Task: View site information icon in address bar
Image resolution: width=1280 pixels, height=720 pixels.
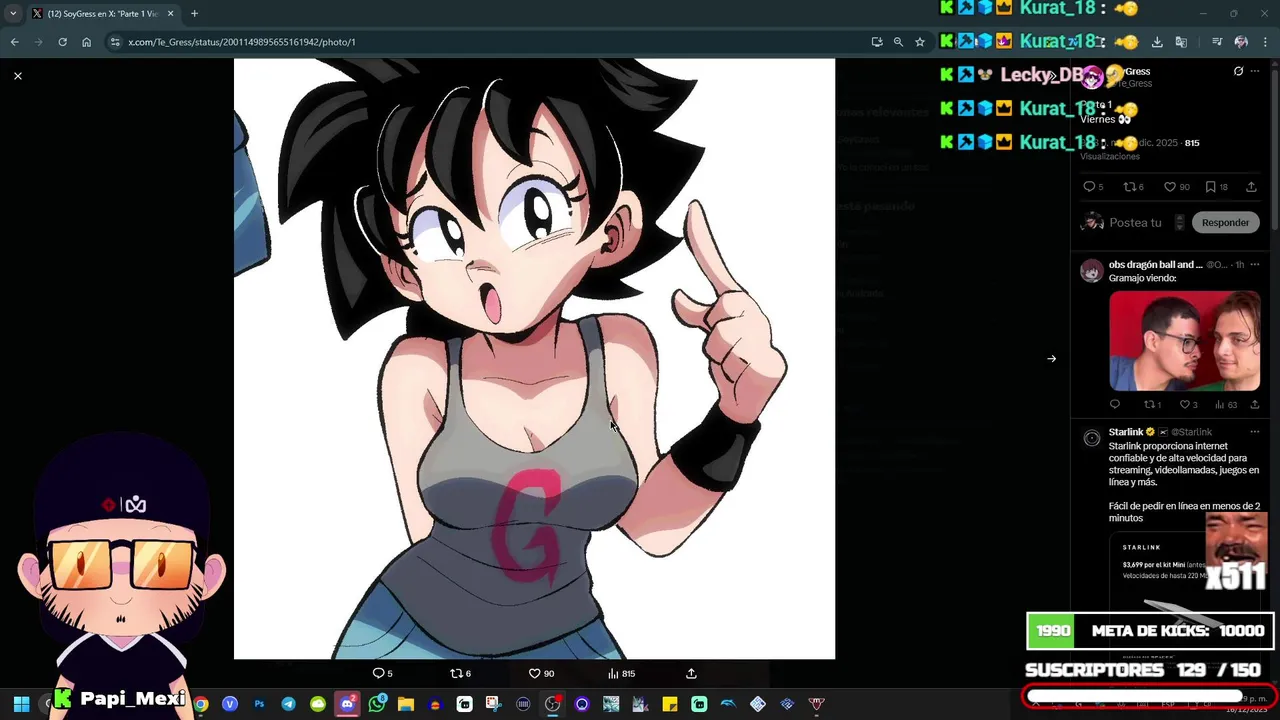Action: point(115,42)
